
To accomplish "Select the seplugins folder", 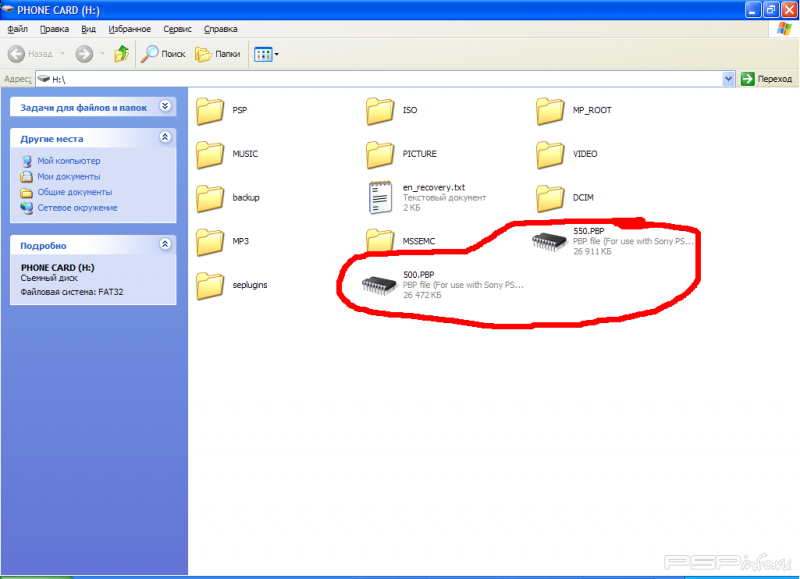I will (x=210, y=285).
